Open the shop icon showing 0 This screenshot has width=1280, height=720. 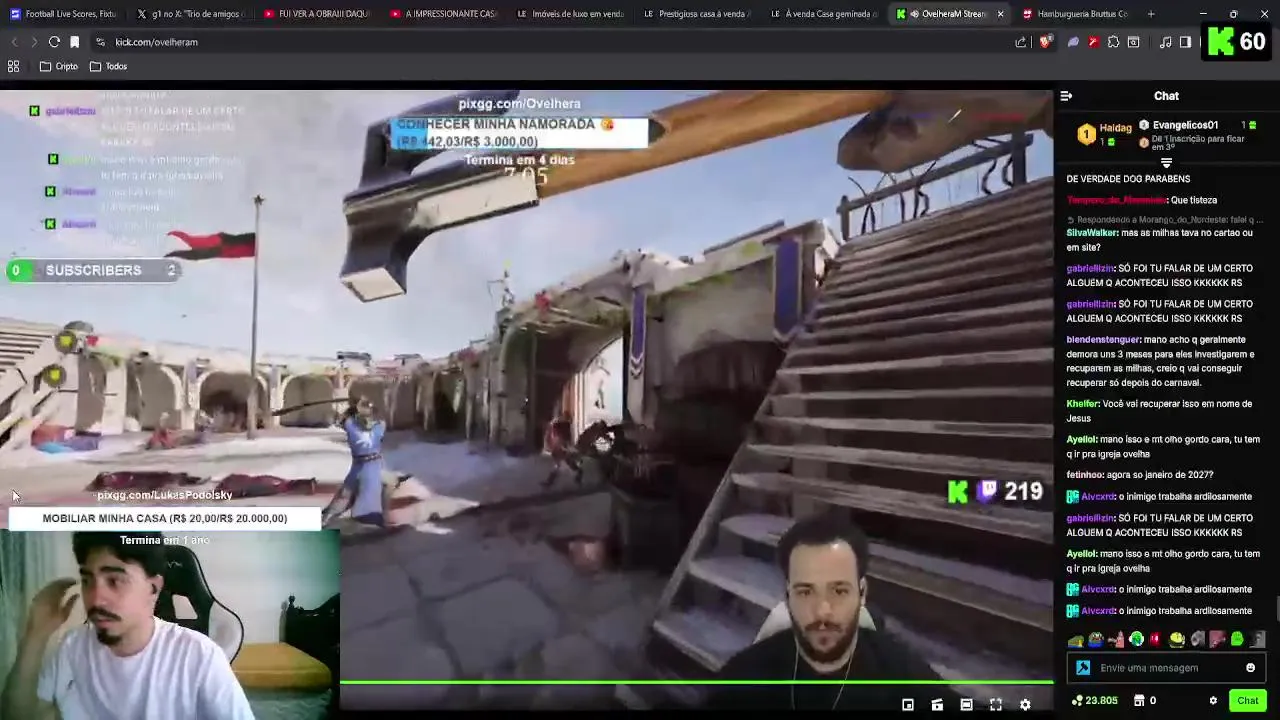pos(1145,701)
